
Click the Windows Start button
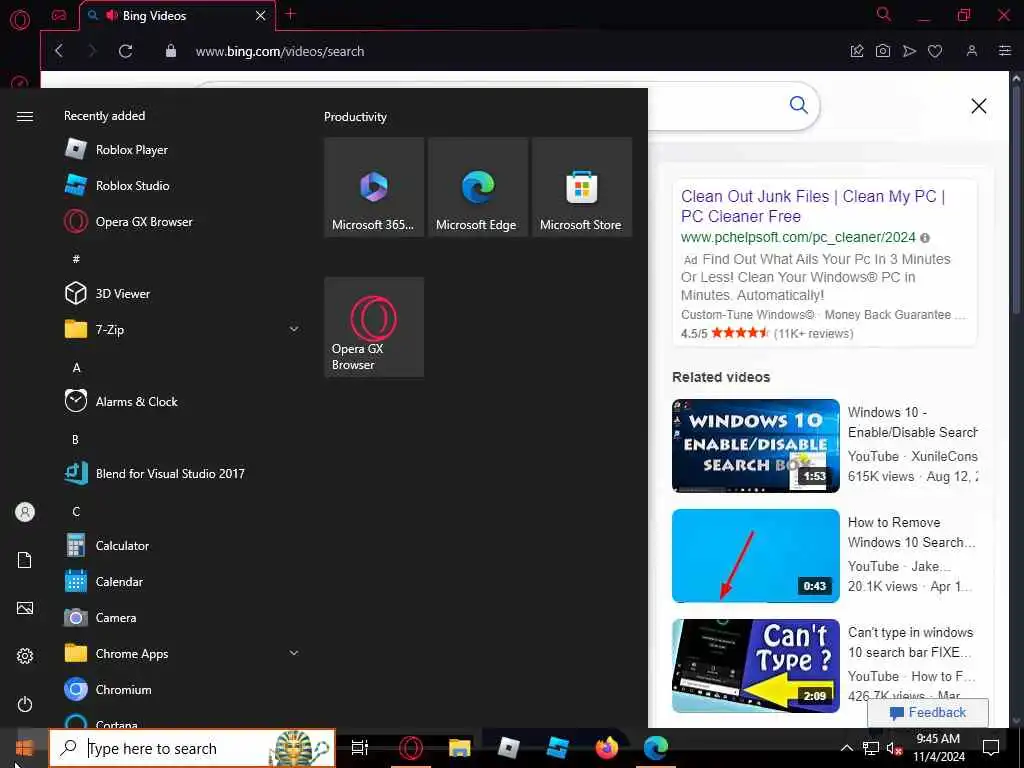pos(24,748)
